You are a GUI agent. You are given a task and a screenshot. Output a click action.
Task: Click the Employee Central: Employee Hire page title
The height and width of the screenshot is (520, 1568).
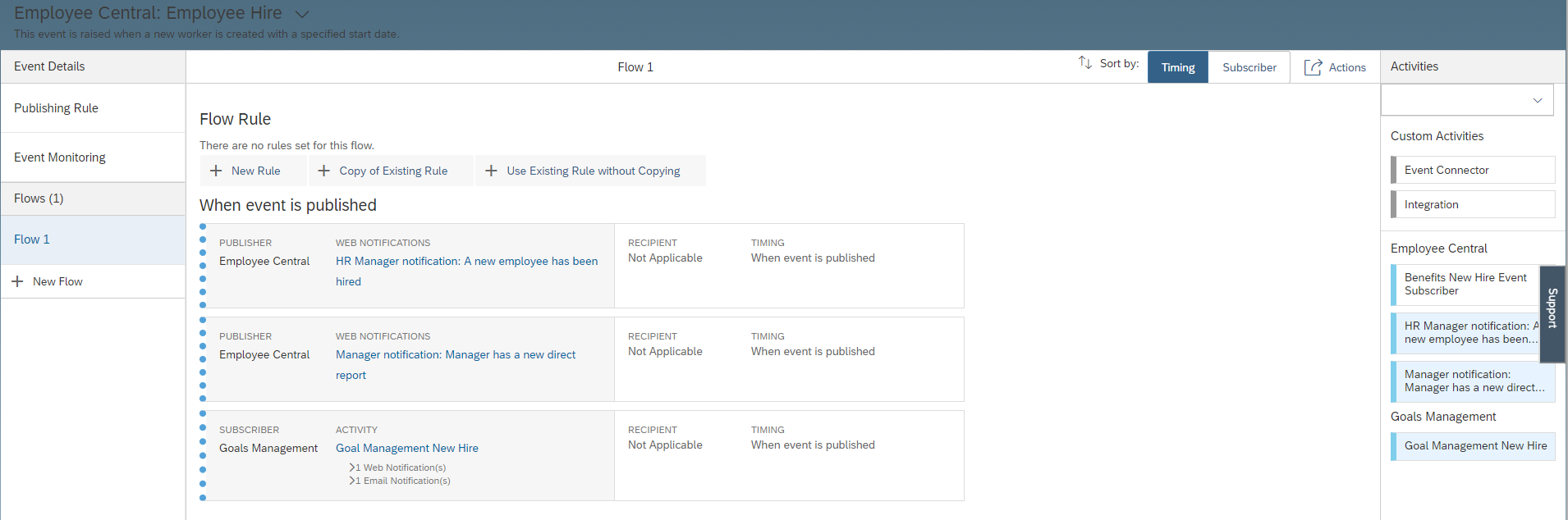click(x=148, y=13)
